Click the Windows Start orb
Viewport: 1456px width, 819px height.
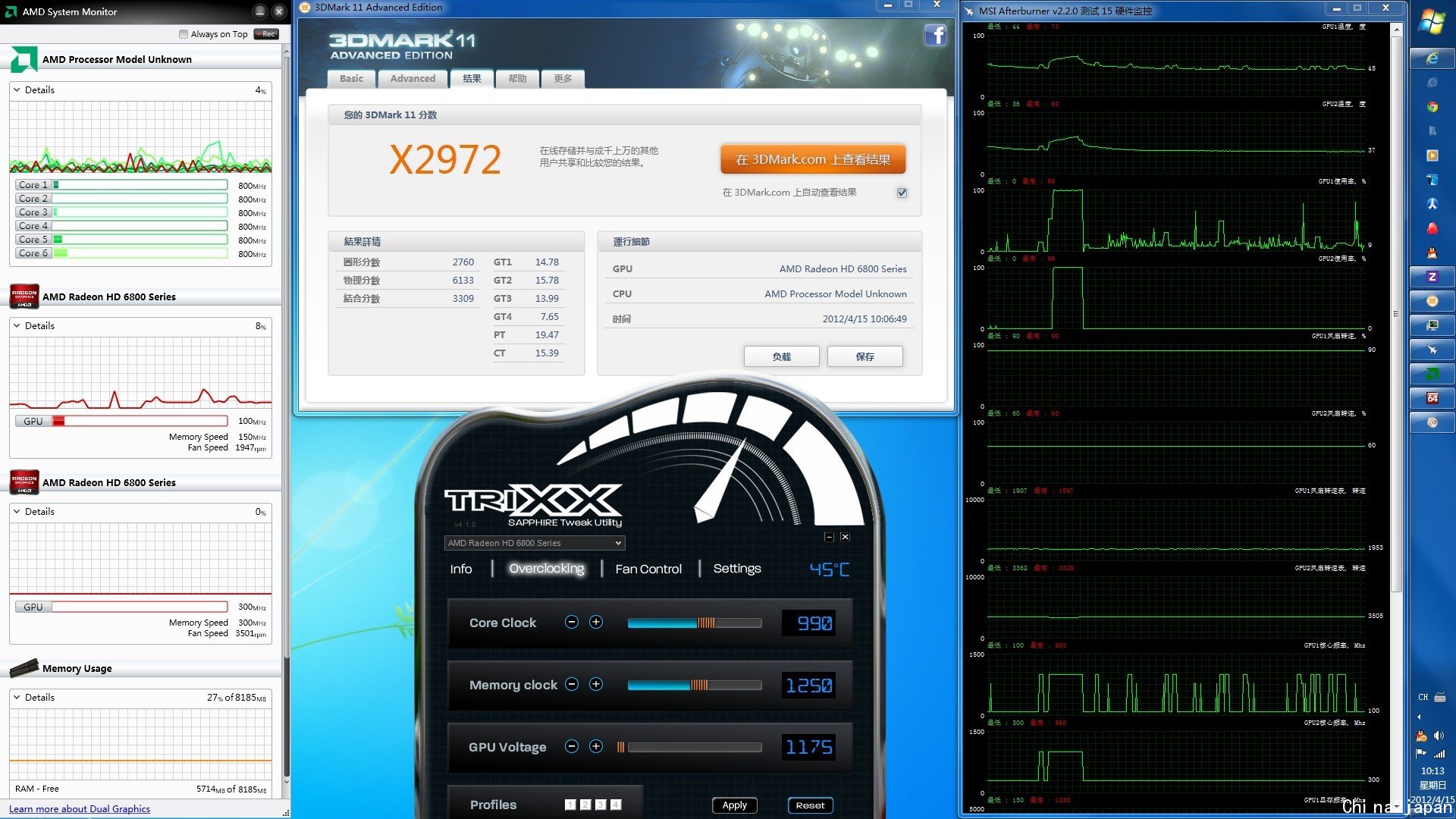tap(1432, 22)
